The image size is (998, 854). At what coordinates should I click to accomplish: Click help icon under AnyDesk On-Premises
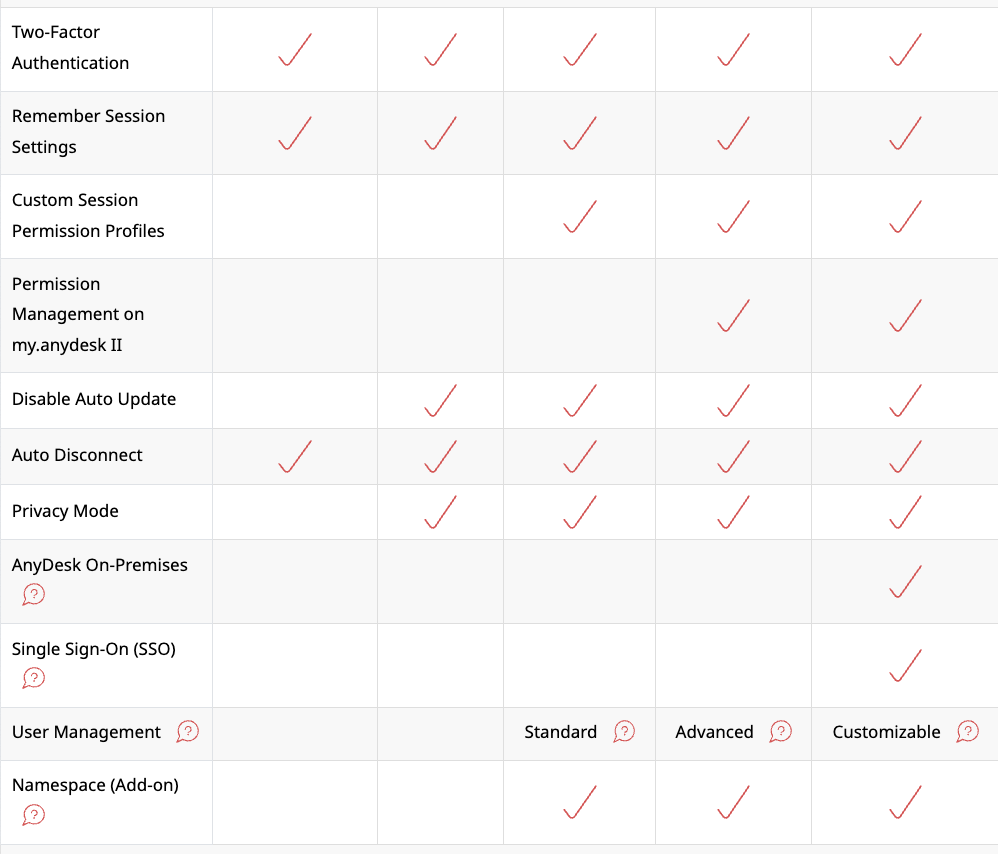point(33,595)
